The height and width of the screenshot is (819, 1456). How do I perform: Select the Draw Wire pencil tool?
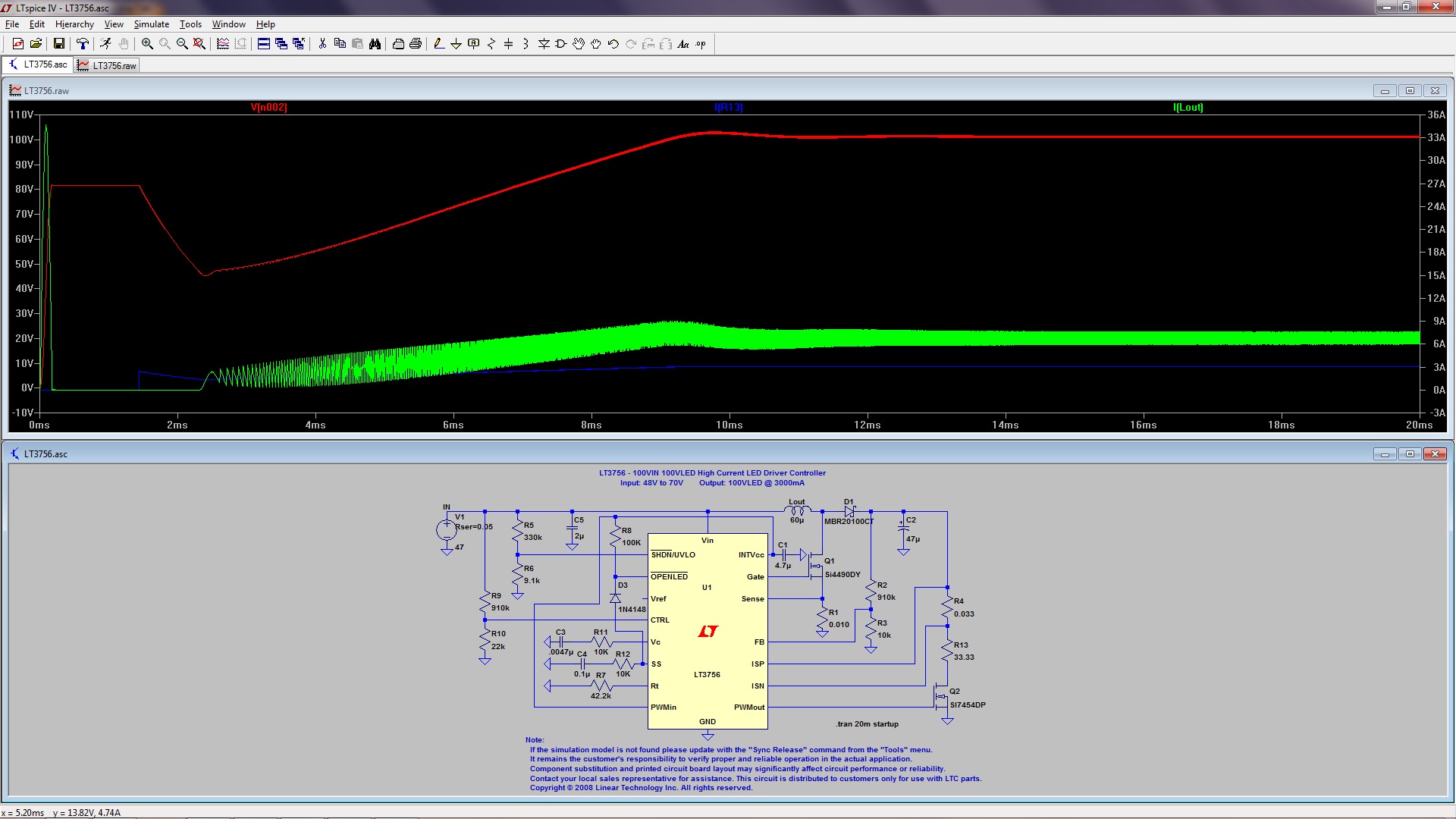tap(439, 44)
